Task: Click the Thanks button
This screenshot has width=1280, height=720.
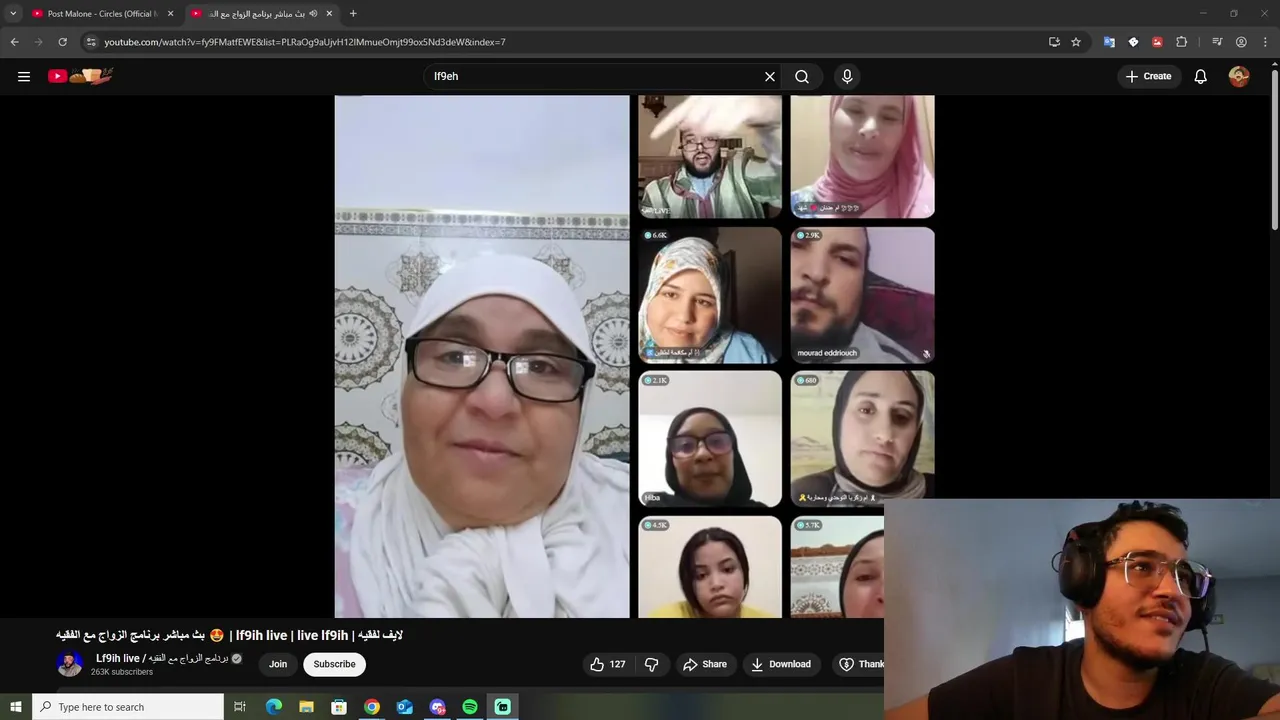Action: tap(860, 664)
